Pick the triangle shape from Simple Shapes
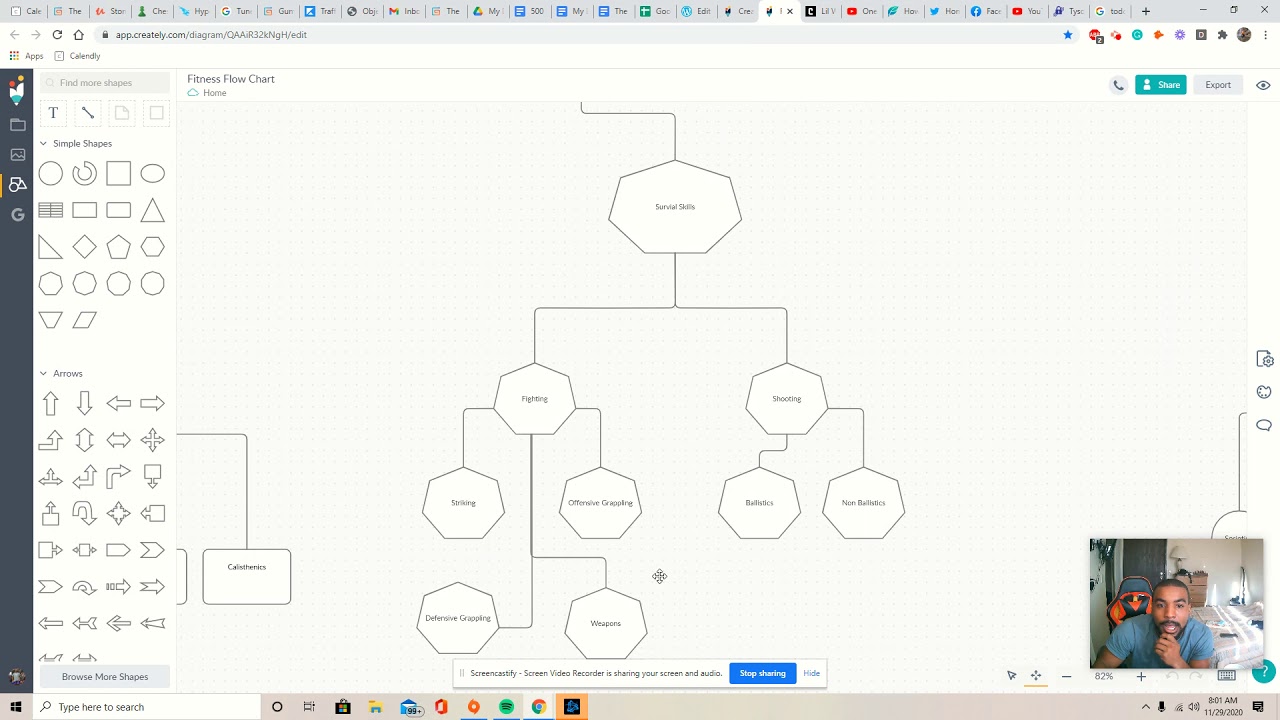This screenshot has width=1280, height=720. pos(152,210)
